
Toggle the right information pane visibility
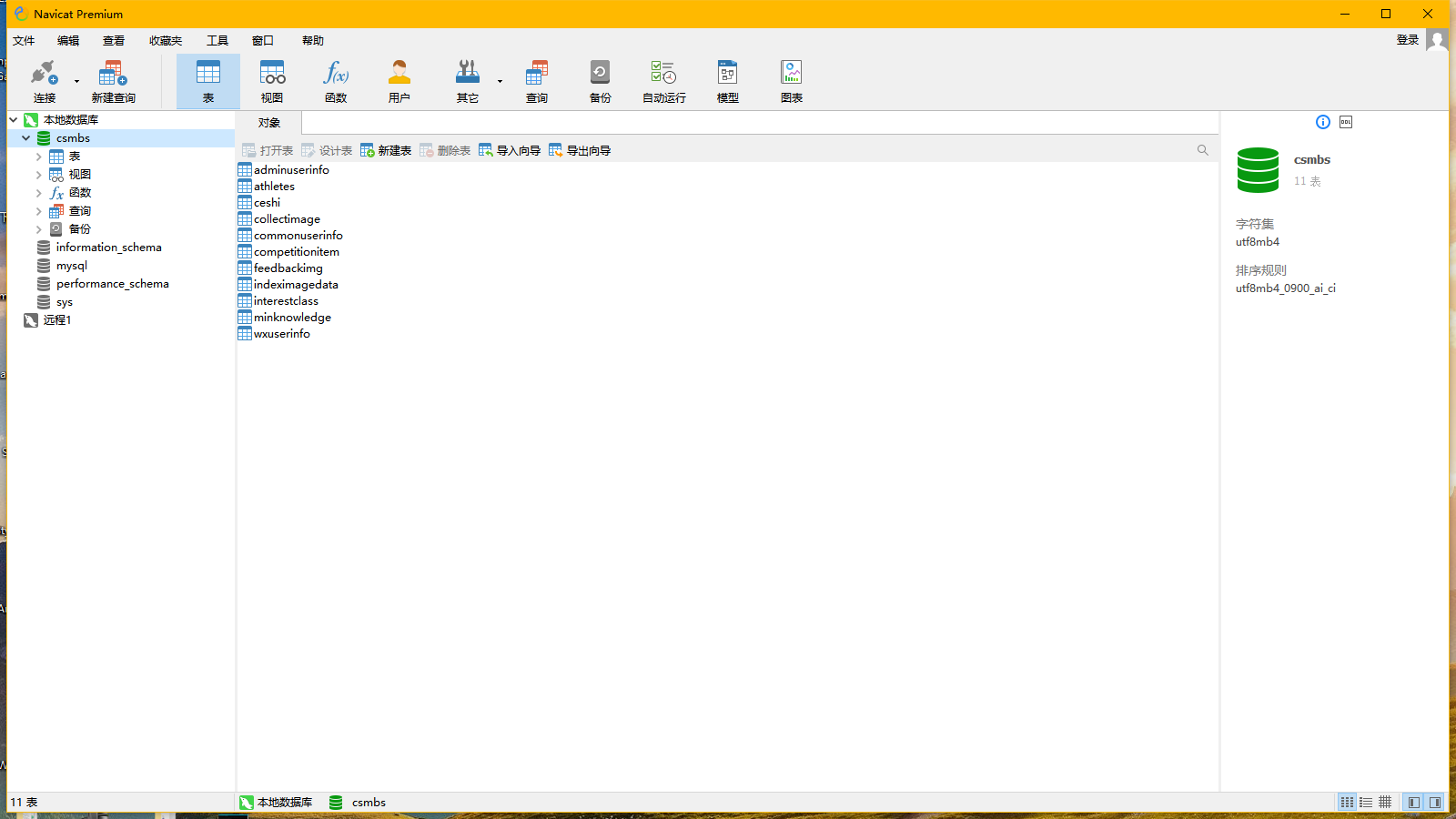(1435, 803)
